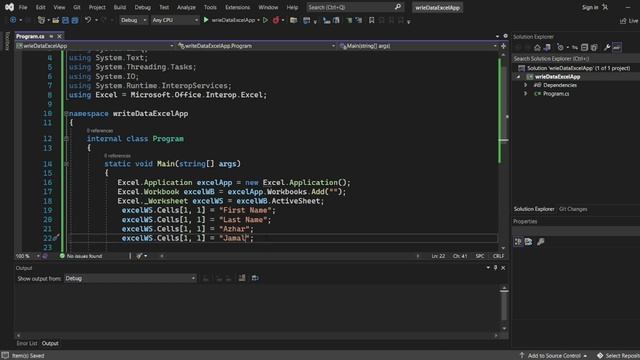640x360 pixels.
Task: Click the Property Pages wrench icon in Properties
Action: 541,242
